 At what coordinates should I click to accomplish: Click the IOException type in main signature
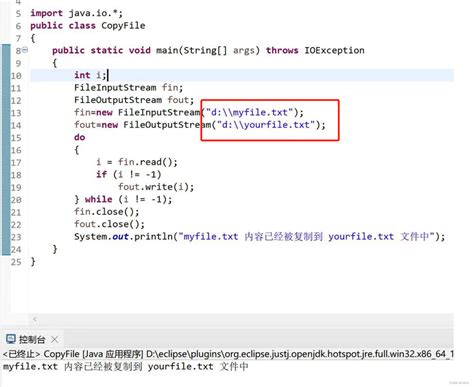tap(334, 50)
